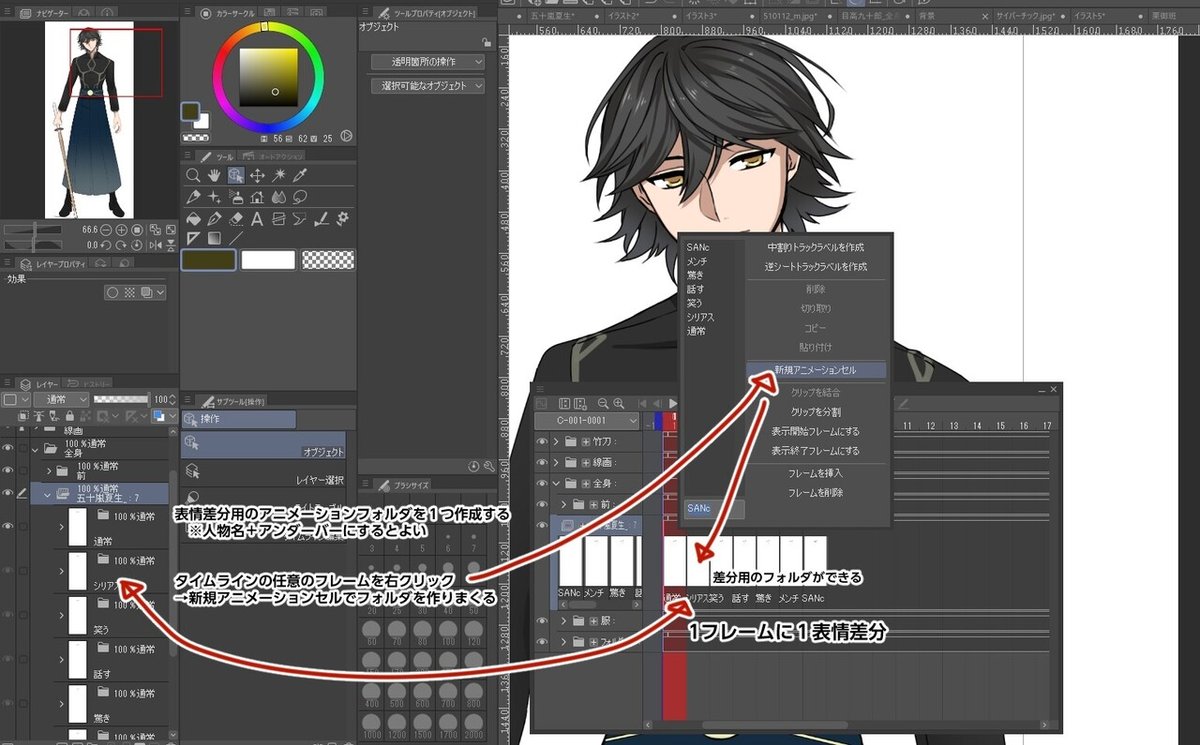This screenshot has width=1200, height=745.
Task: Open 透明箇所の操作 dropdown
Action: coord(426,62)
